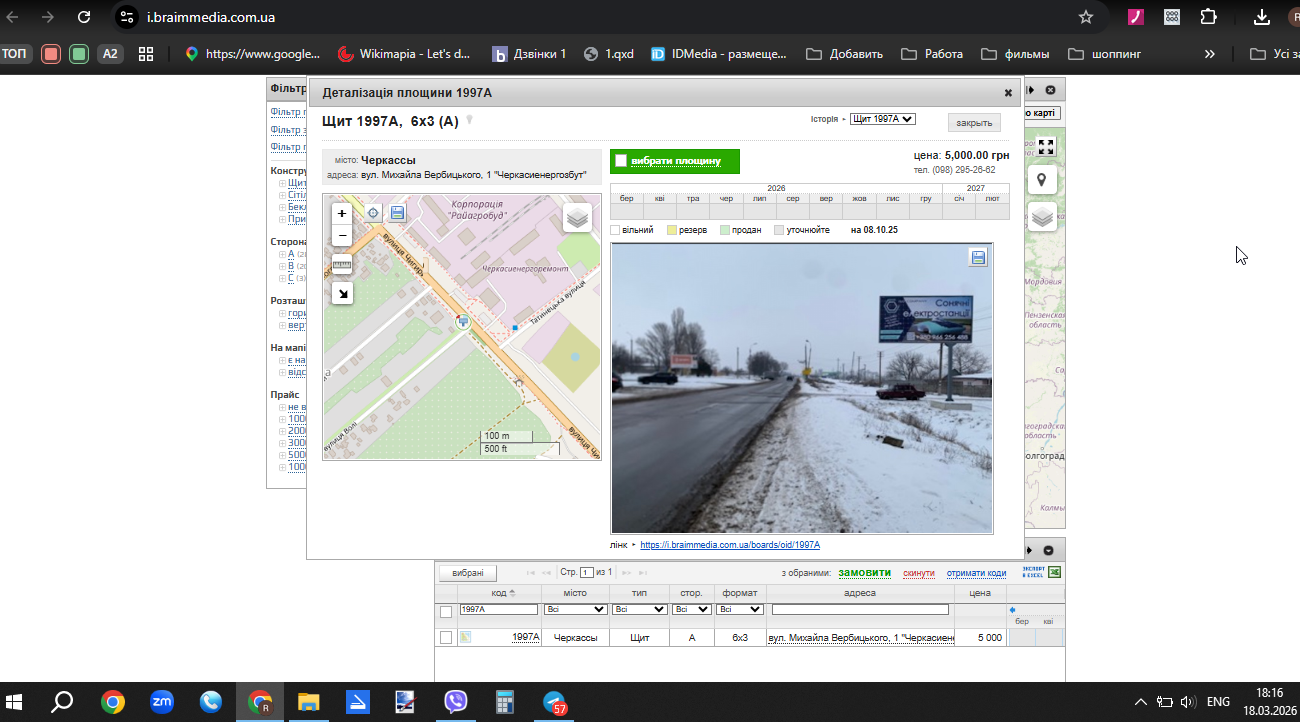Zoom in on the dialog's mini map
The width and height of the screenshot is (1300, 722).
pyautogui.click(x=342, y=213)
